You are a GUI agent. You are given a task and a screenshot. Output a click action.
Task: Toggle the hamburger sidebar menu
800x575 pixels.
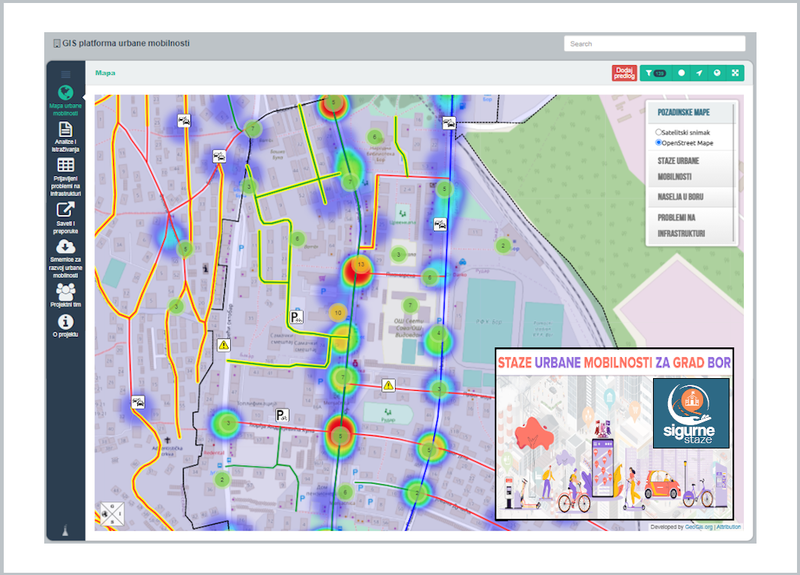click(x=66, y=74)
